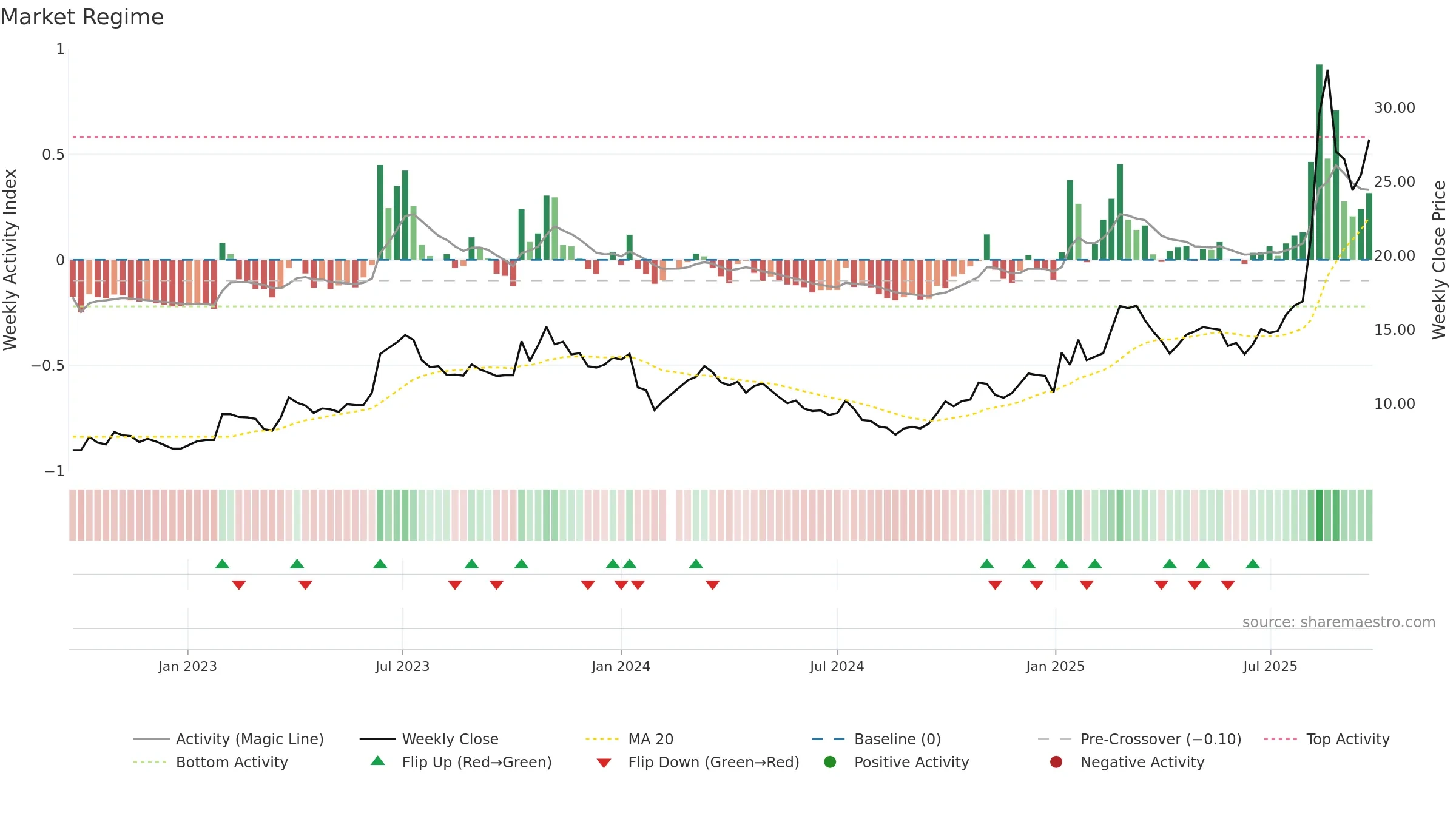Click the last flip down triangle before Jul 2025
This screenshot has height=819, width=1456.
coord(1228,585)
